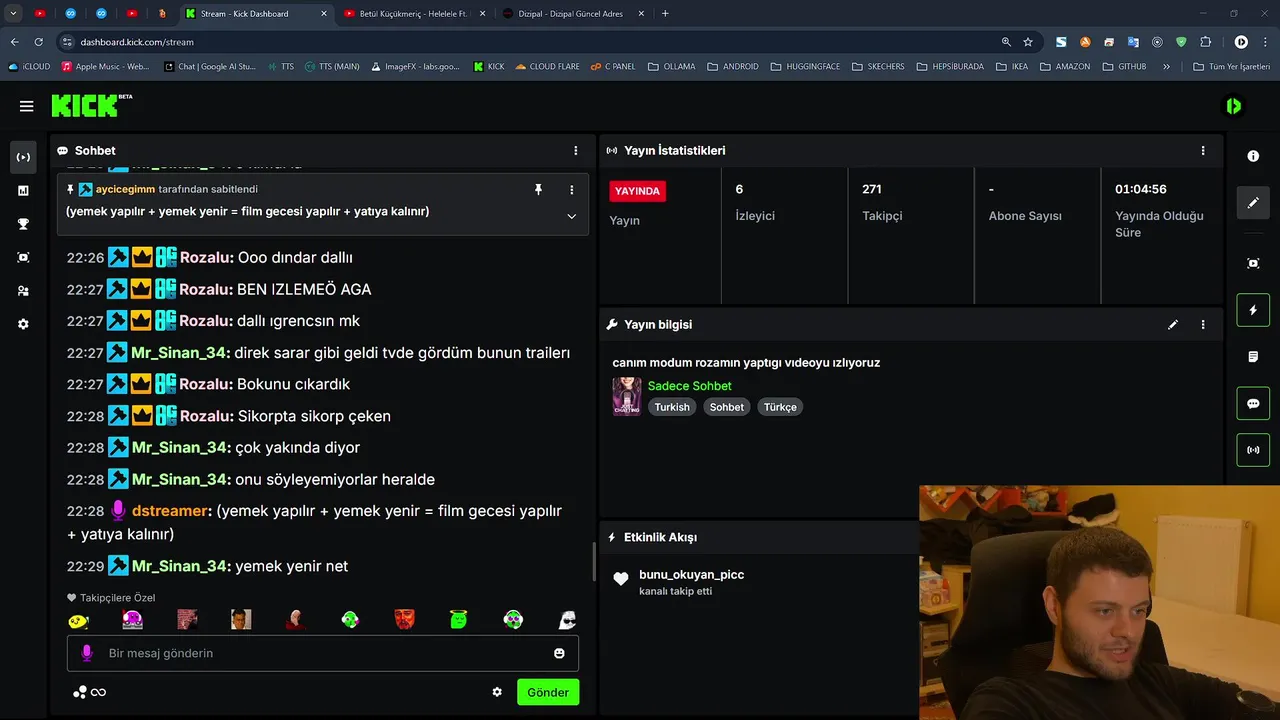Insert the purple DJ emote
Screen dimensions: 1280x720
(132, 620)
